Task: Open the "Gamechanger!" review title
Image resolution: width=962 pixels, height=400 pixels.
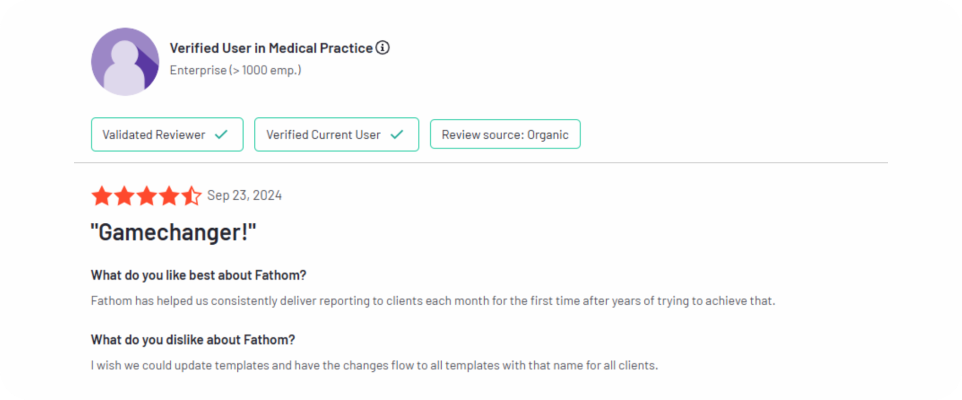Action: coord(174,234)
